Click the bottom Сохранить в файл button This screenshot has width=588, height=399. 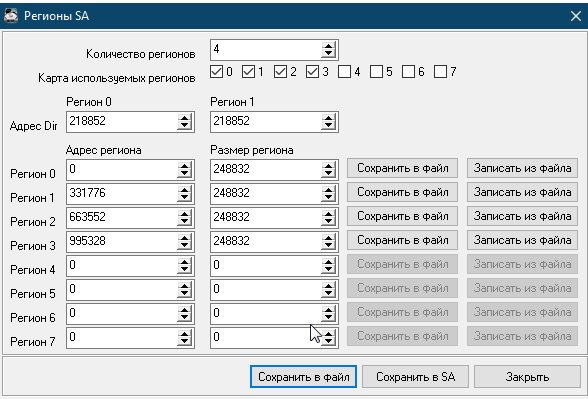[x=303, y=376]
